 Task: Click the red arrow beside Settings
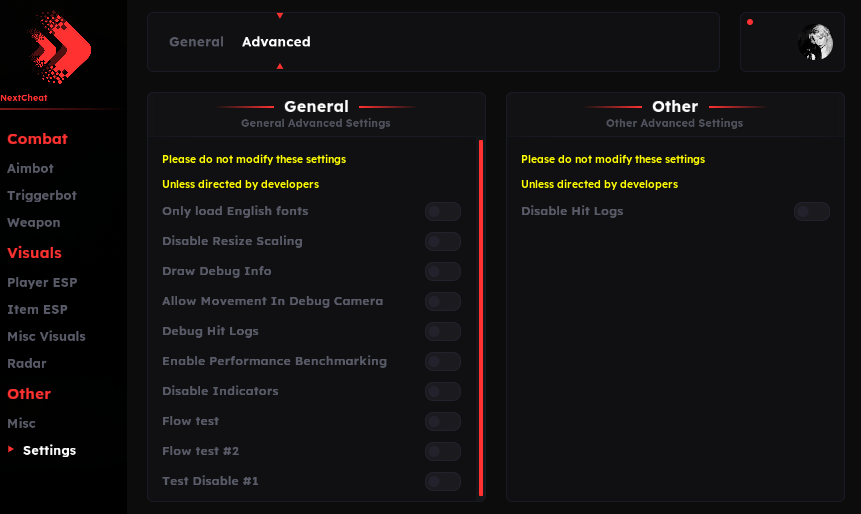pos(11,450)
